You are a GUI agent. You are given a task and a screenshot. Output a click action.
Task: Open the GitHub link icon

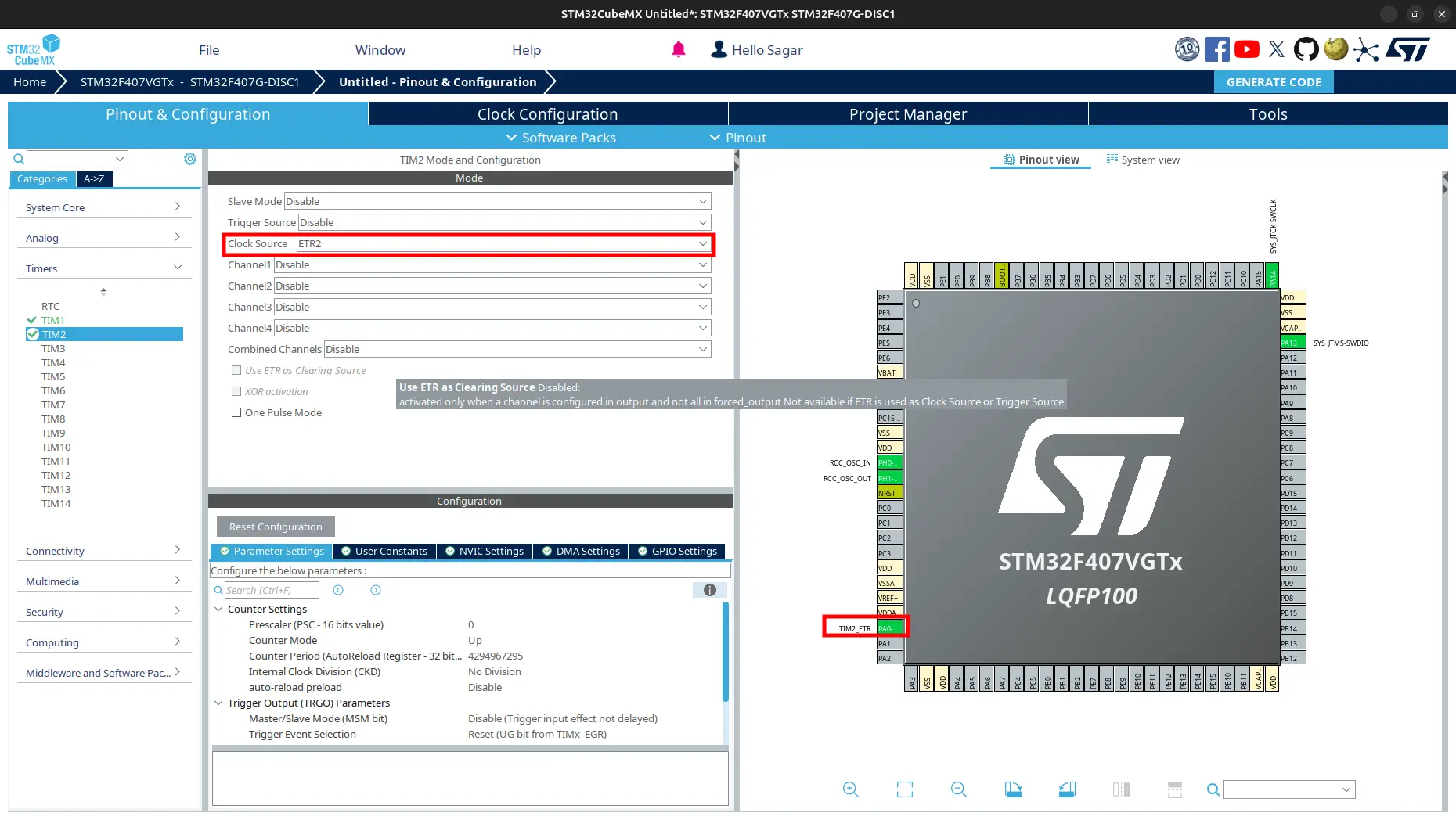pyautogui.click(x=1306, y=49)
